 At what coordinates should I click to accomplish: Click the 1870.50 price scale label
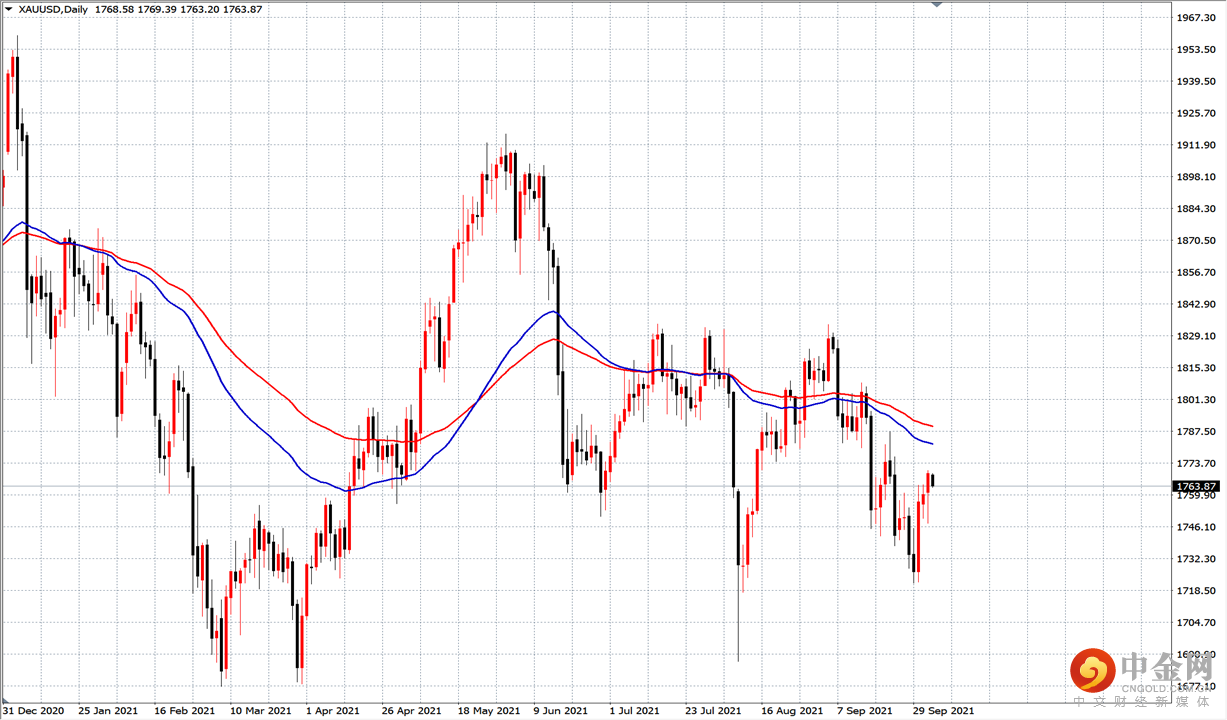(1196, 241)
